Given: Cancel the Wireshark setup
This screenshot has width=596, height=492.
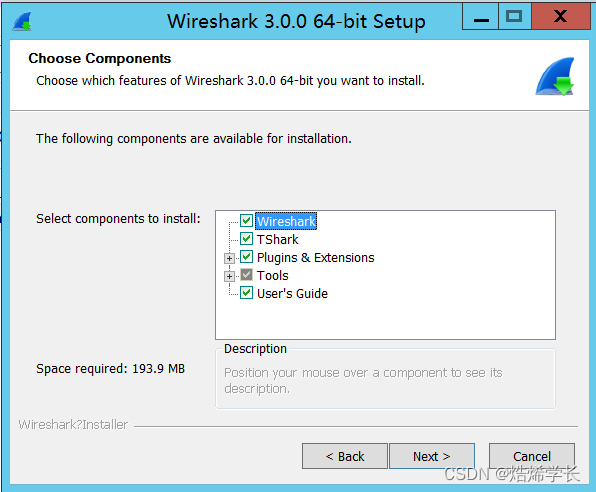Looking at the screenshot, I should pyautogui.click(x=532, y=456).
